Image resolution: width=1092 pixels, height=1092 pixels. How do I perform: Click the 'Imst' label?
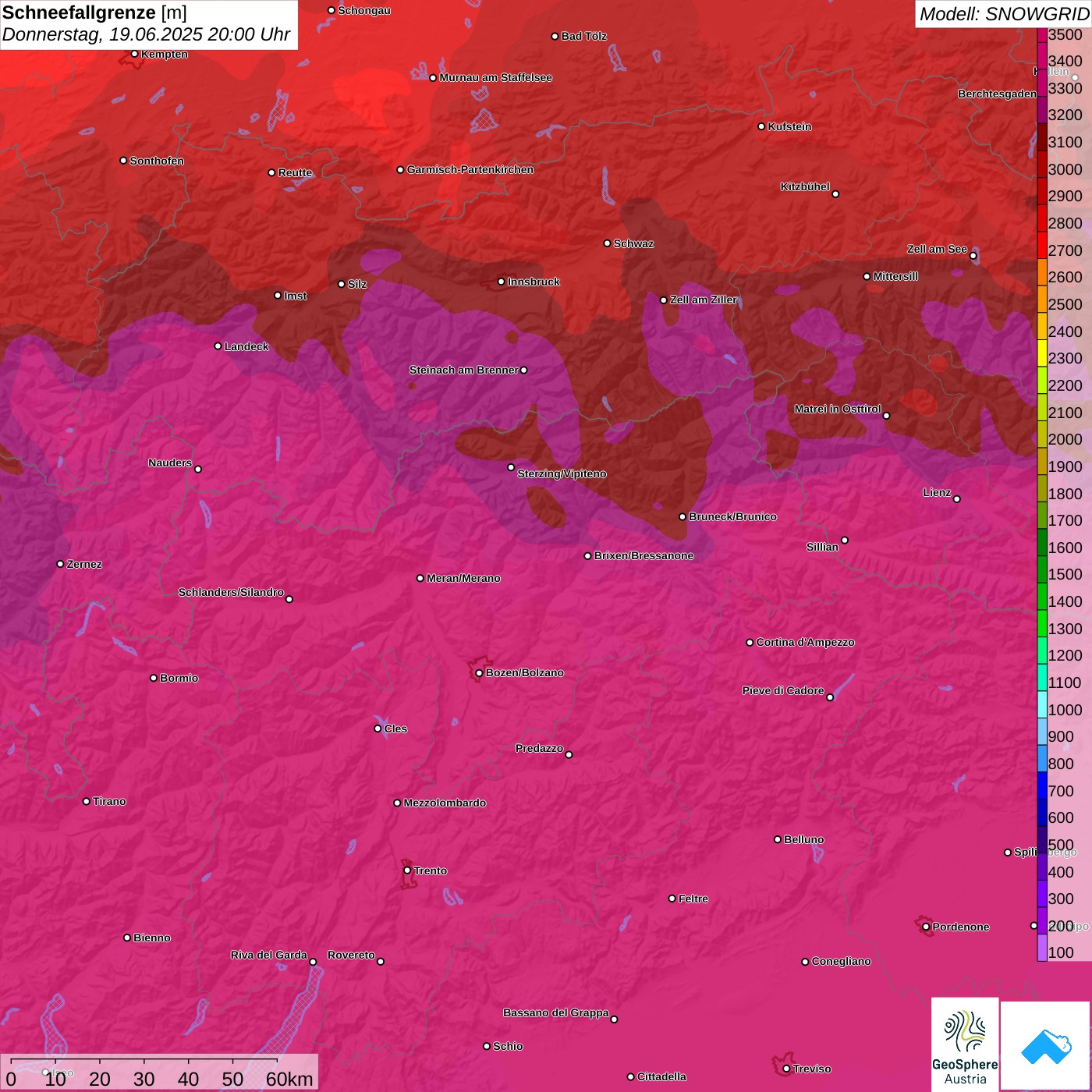coord(296,296)
